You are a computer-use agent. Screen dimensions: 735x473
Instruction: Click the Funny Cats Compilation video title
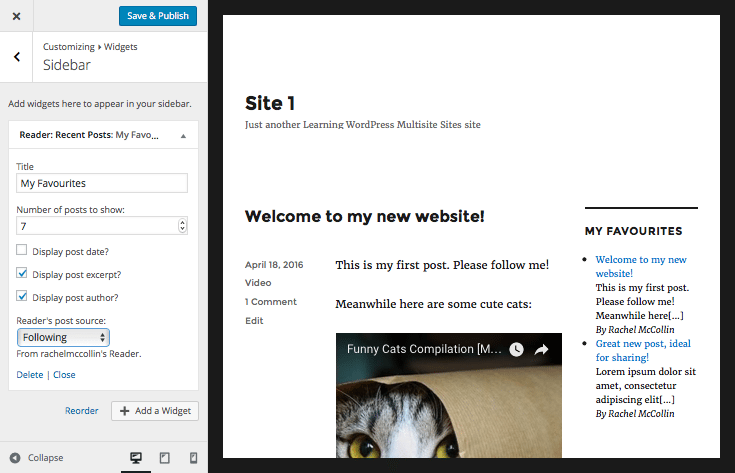point(424,349)
